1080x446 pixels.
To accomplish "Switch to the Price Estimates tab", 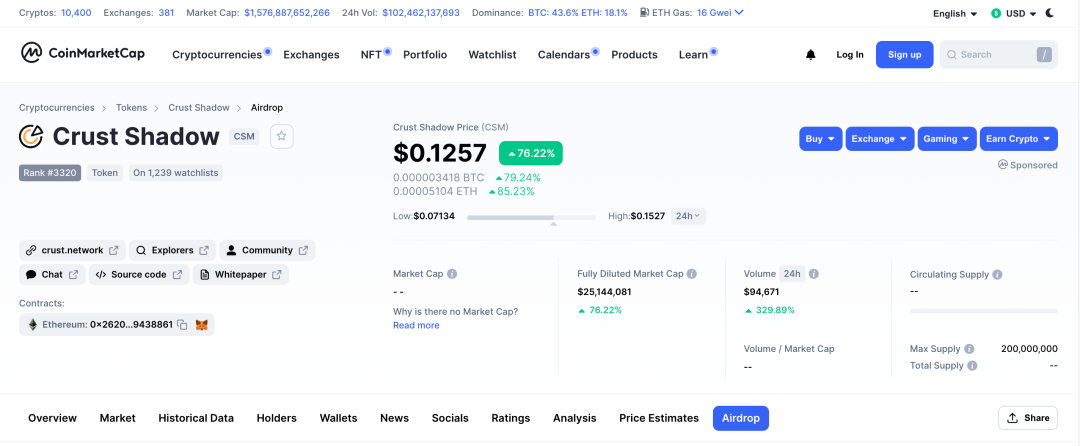I will click(x=659, y=418).
